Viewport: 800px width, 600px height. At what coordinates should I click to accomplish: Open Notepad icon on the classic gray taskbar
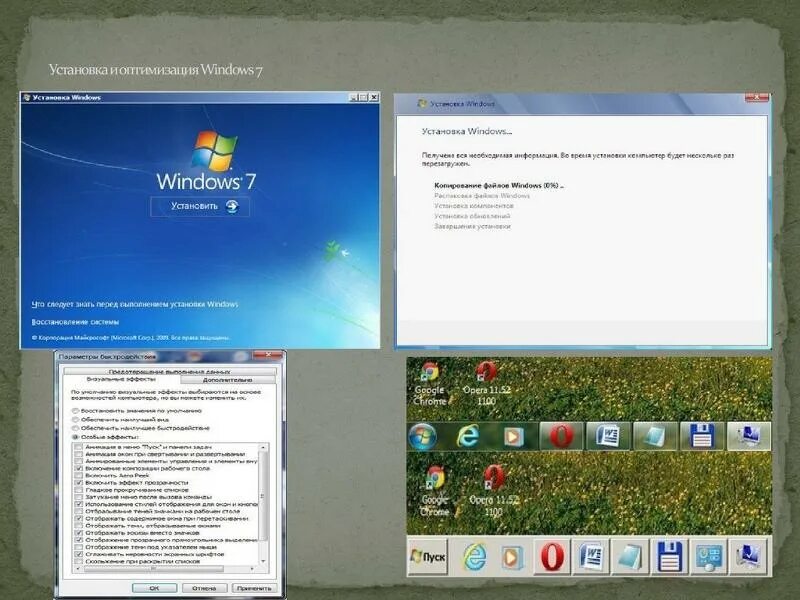(630, 556)
